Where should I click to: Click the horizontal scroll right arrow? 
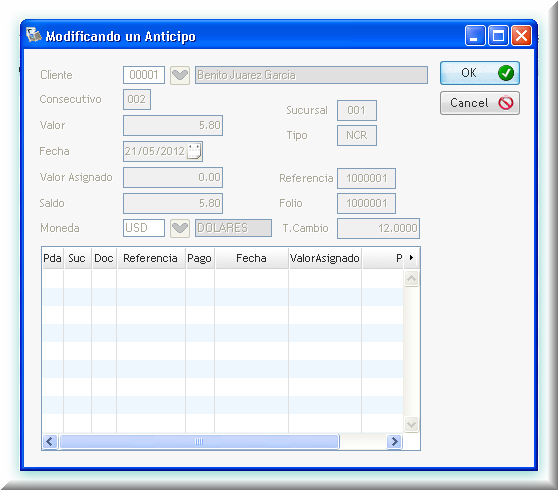(394, 442)
